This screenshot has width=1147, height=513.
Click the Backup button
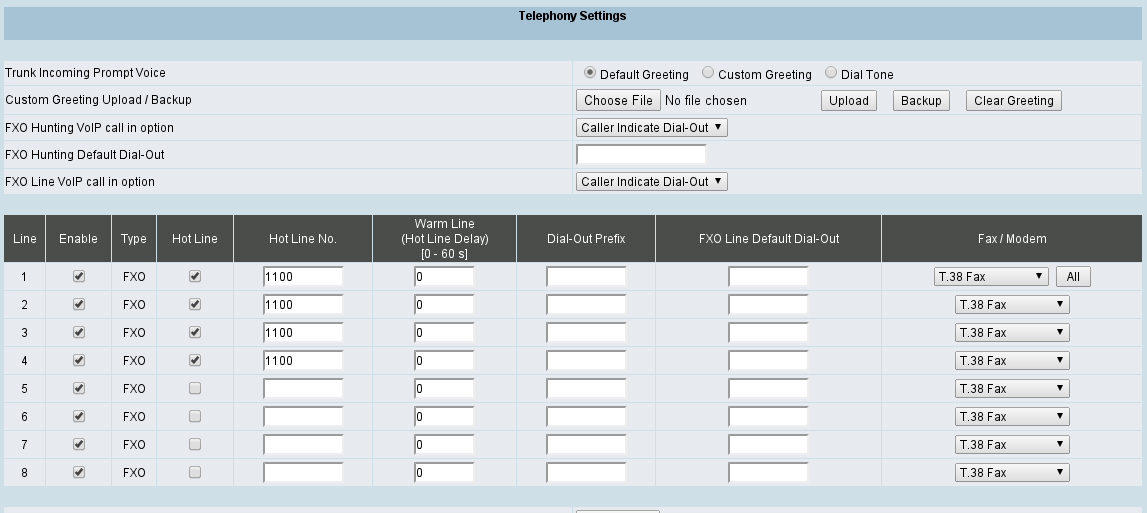coord(921,101)
